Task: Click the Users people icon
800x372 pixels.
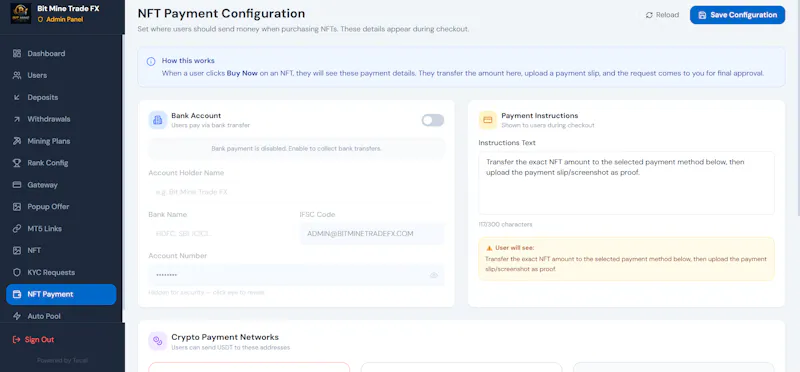Action: [17, 76]
